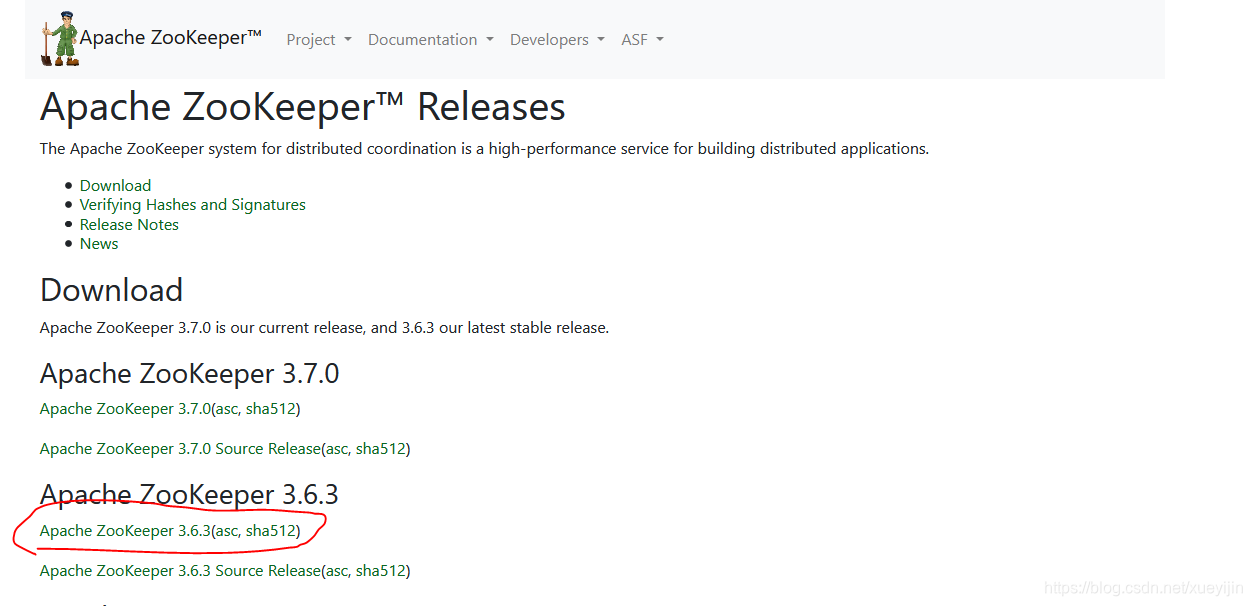Open sha512 hash for ZooKeeper 3.7.0 binary
1252x606 pixels.
click(x=270, y=408)
